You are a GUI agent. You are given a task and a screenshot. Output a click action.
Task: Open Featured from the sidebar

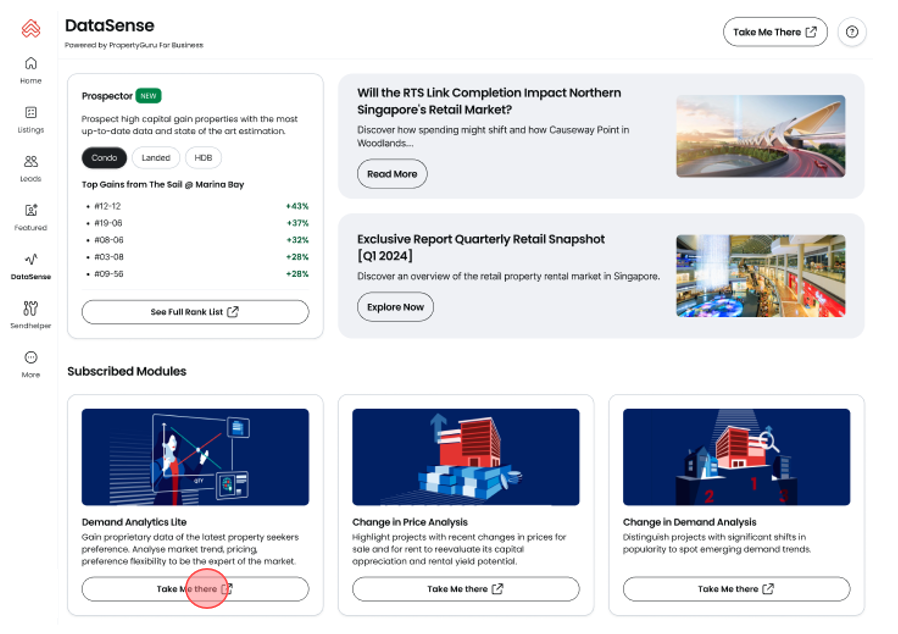point(31,217)
